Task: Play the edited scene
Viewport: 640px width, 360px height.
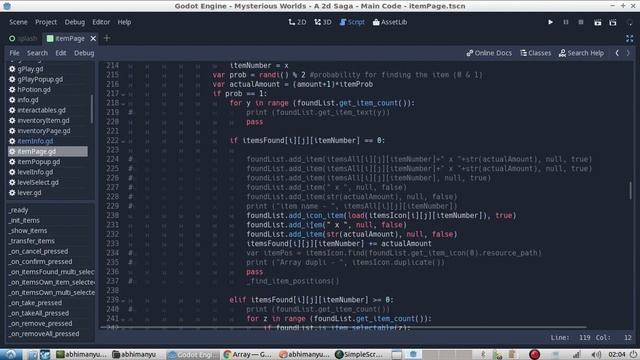Action: [598, 22]
